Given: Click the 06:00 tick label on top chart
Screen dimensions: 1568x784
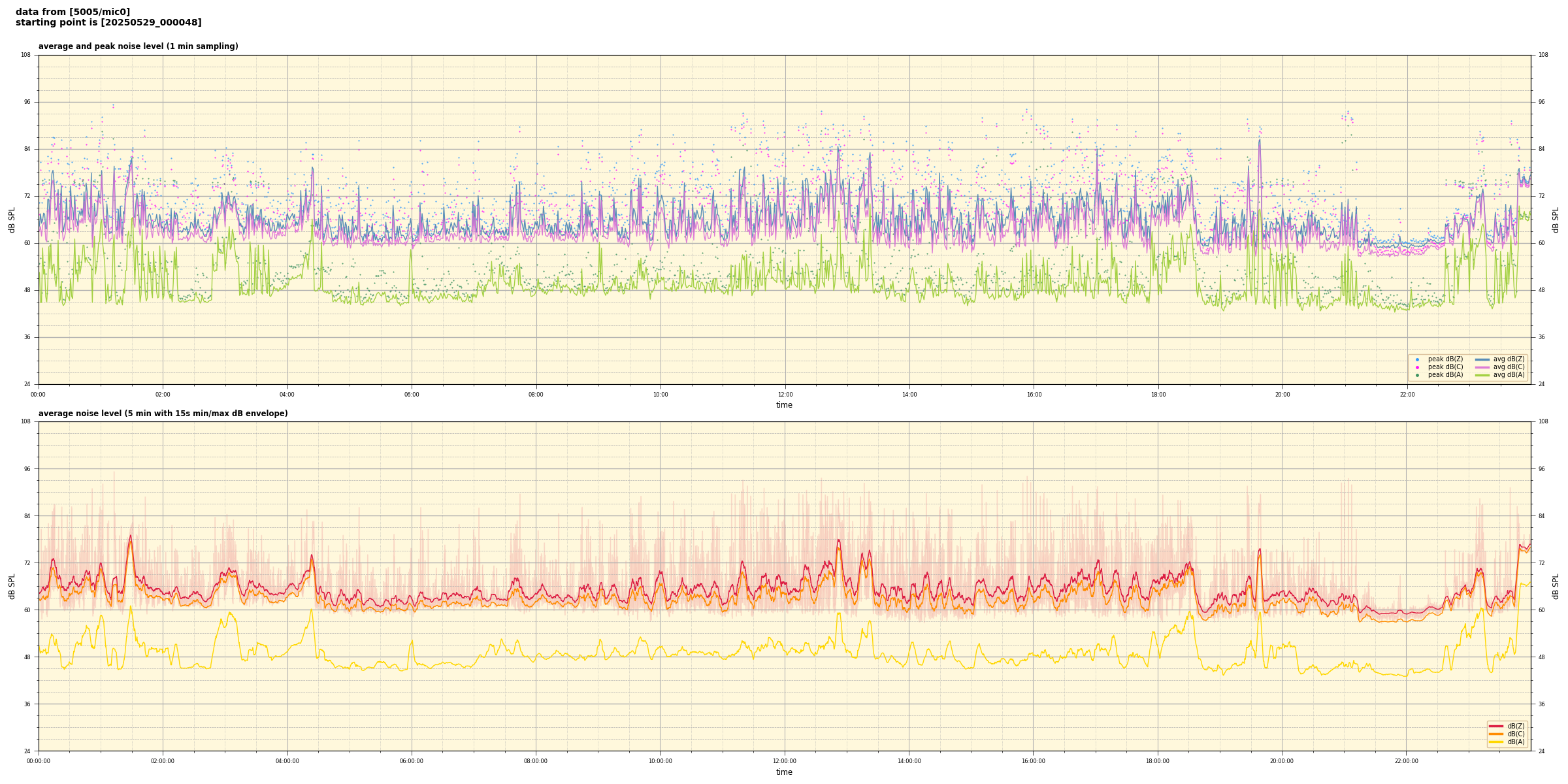Looking at the screenshot, I should click(x=412, y=395).
